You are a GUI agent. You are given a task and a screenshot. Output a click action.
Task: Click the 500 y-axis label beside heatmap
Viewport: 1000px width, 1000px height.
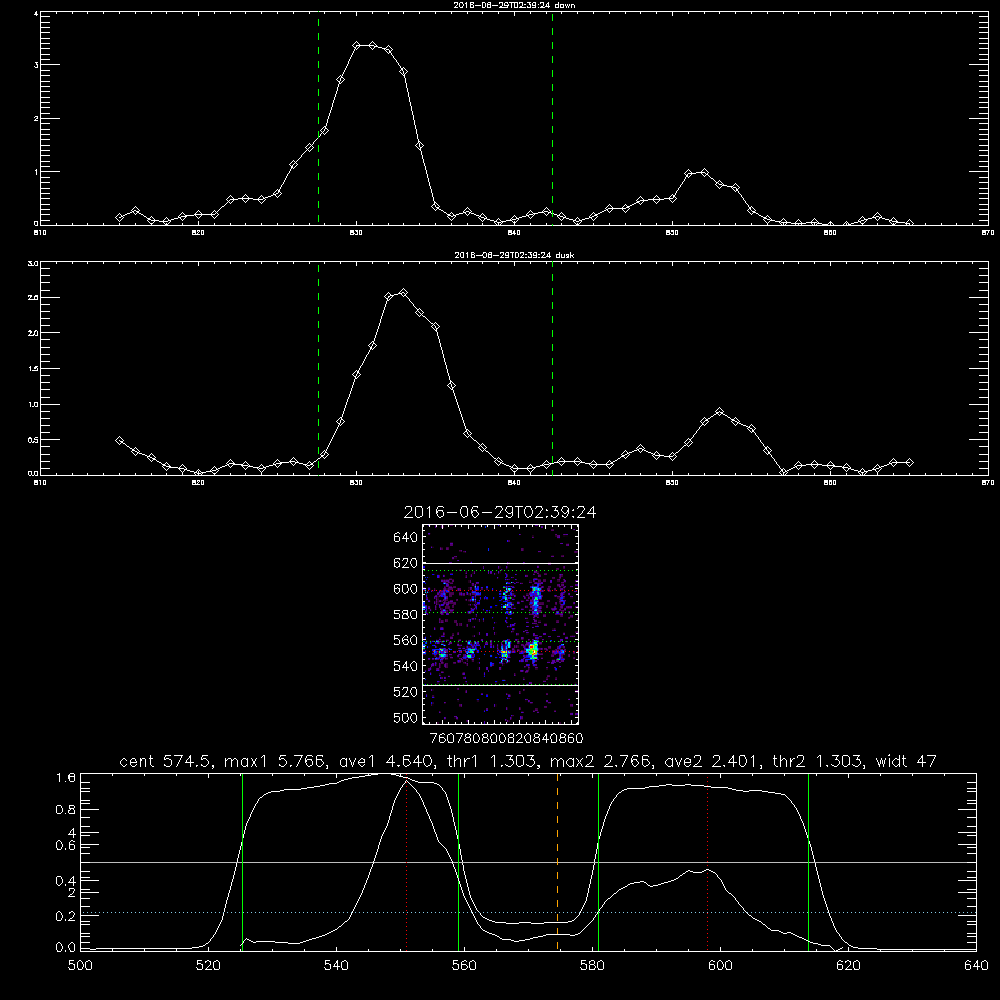(406, 718)
